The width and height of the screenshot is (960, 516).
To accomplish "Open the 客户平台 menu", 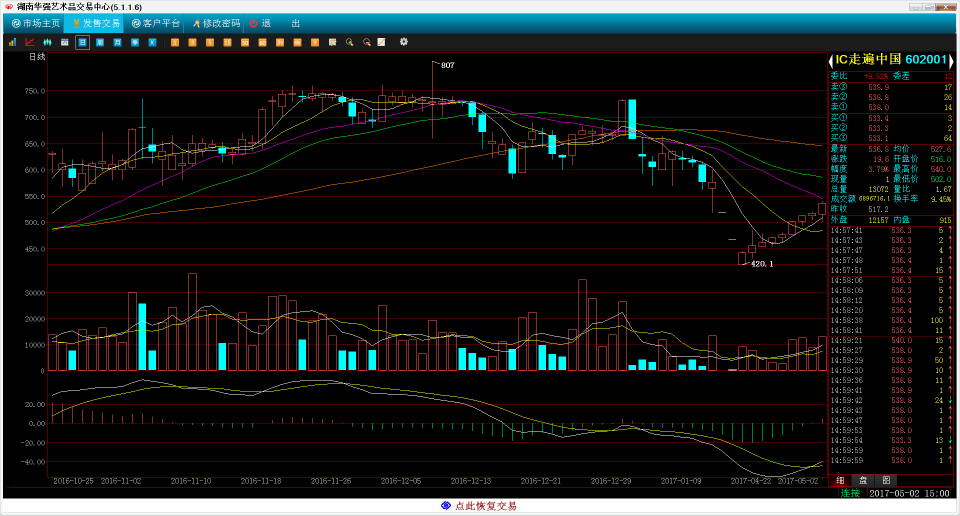I will click(156, 23).
